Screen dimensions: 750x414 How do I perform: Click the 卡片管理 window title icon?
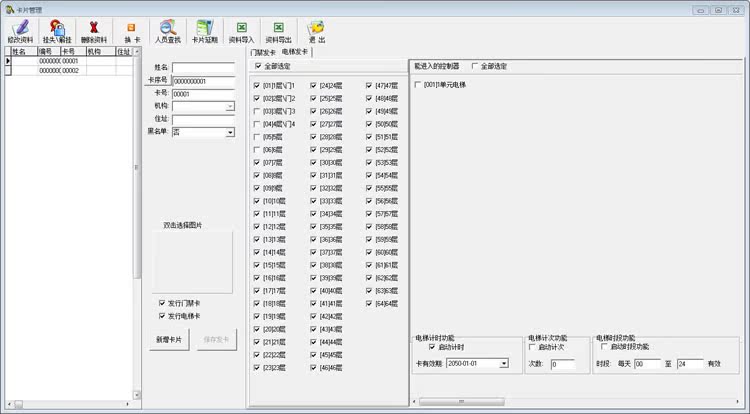10,10
